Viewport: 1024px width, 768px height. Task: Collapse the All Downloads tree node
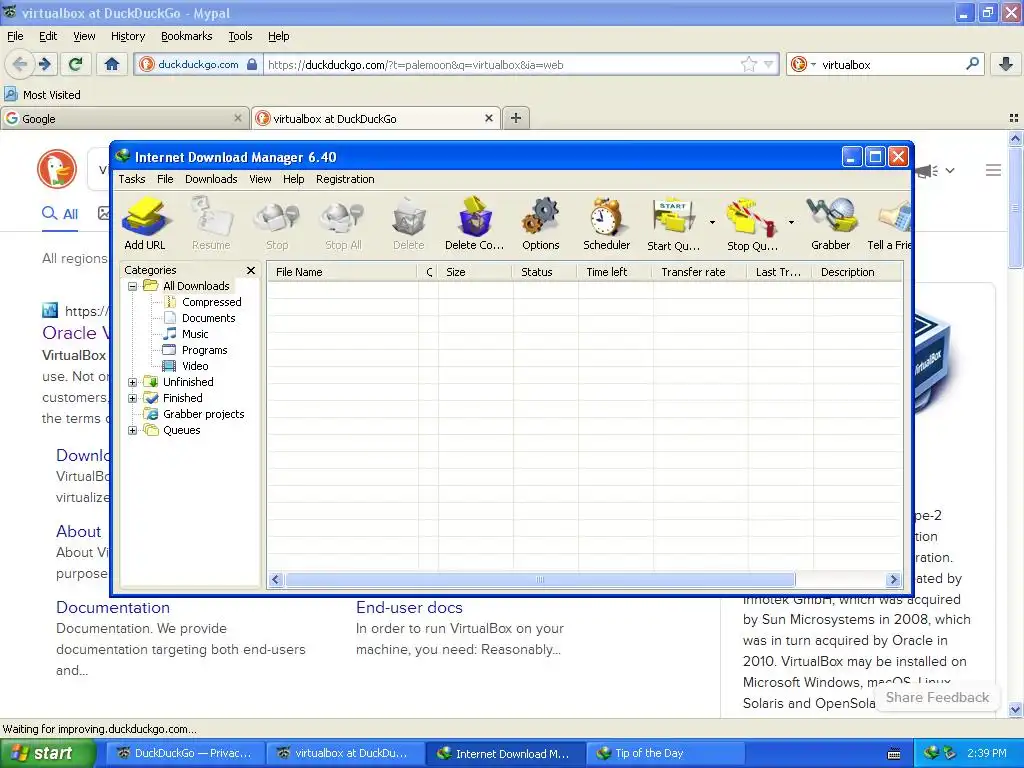133,286
